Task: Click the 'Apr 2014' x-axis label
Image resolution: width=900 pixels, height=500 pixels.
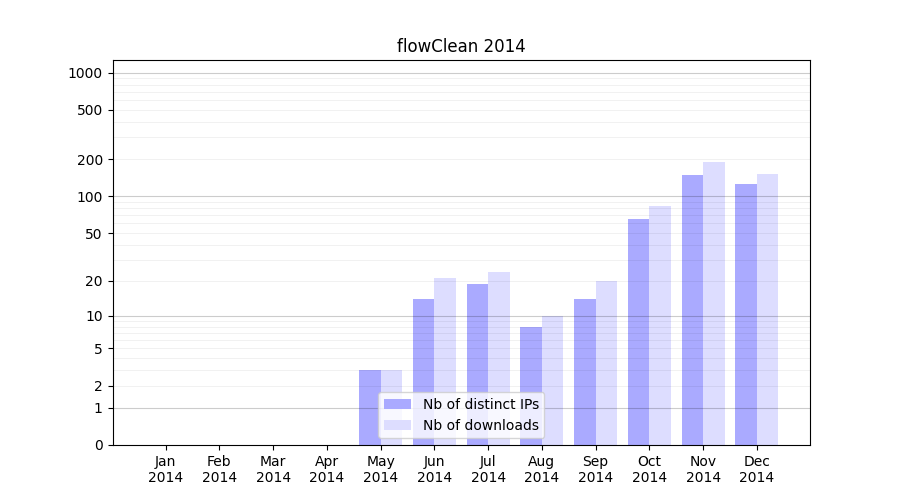Action: pyautogui.click(x=327, y=469)
